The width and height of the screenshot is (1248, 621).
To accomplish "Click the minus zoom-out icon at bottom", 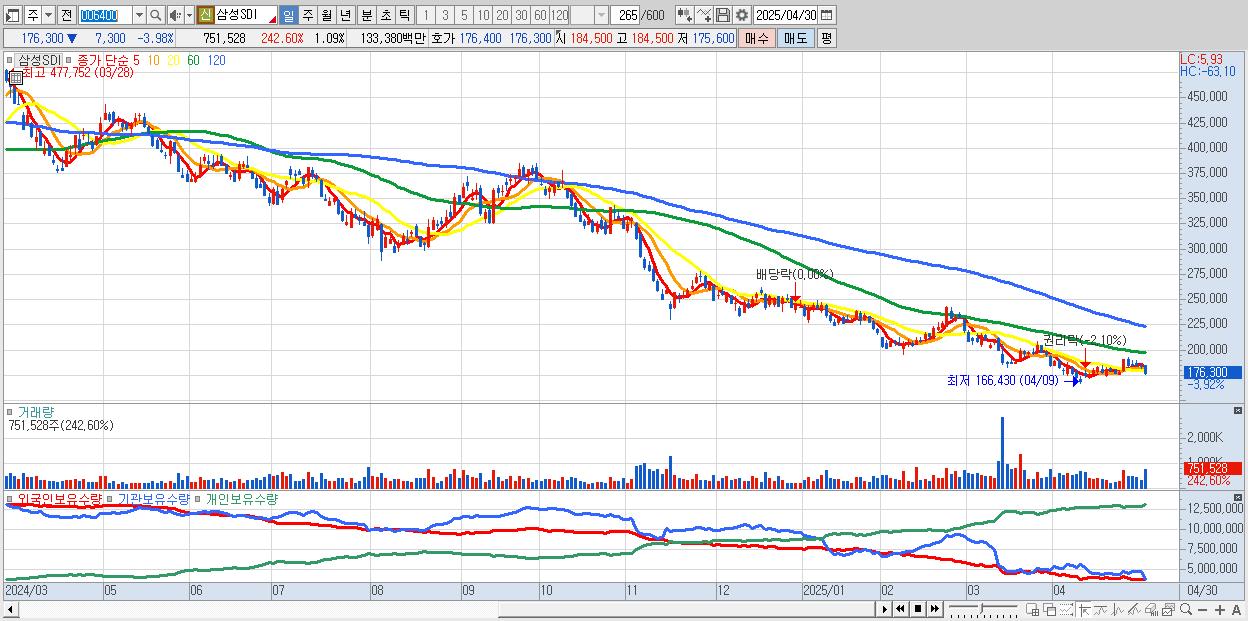I will (x=1202, y=609).
